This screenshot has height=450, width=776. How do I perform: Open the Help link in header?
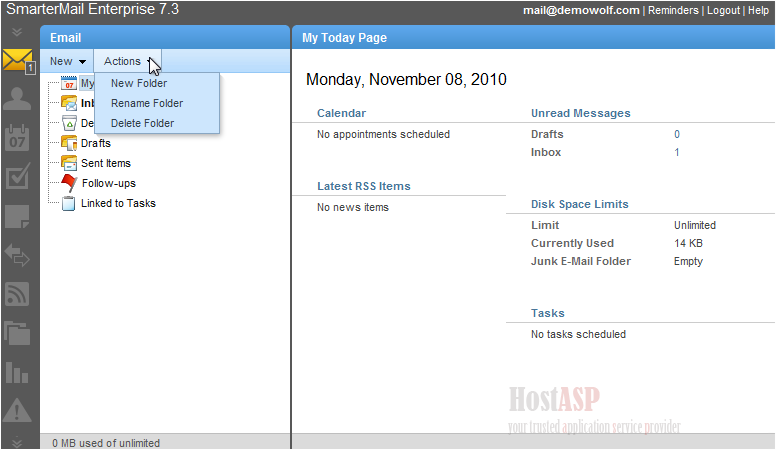[758, 10]
